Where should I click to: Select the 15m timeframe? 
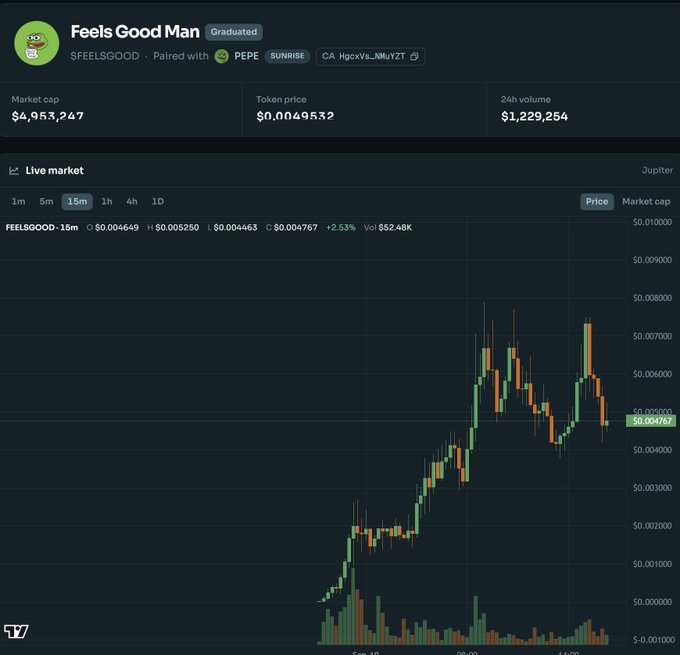point(77,202)
